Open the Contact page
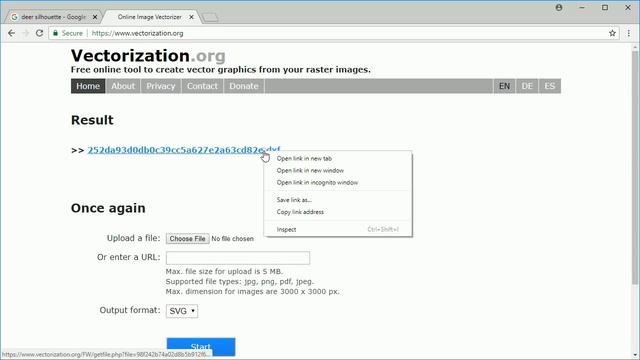This screenshot has height=360, width=640. point(202,86)
